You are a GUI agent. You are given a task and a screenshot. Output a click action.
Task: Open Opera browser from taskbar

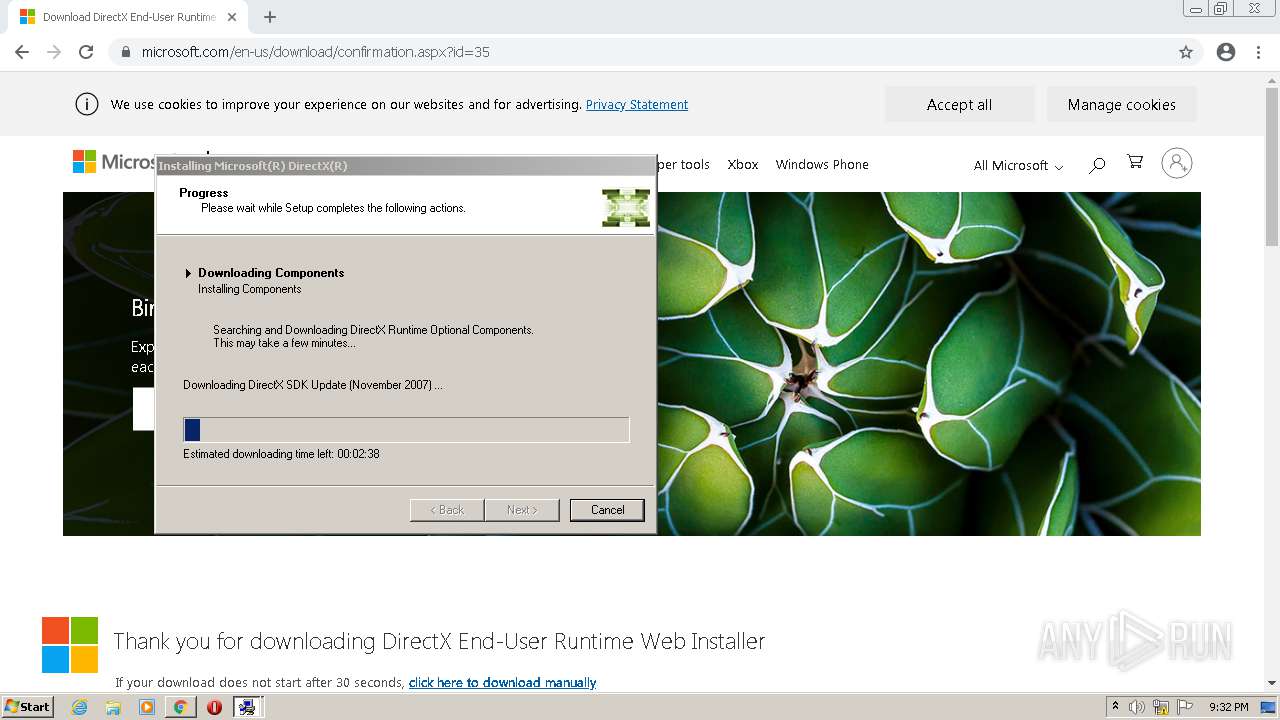tap(214, 707)
